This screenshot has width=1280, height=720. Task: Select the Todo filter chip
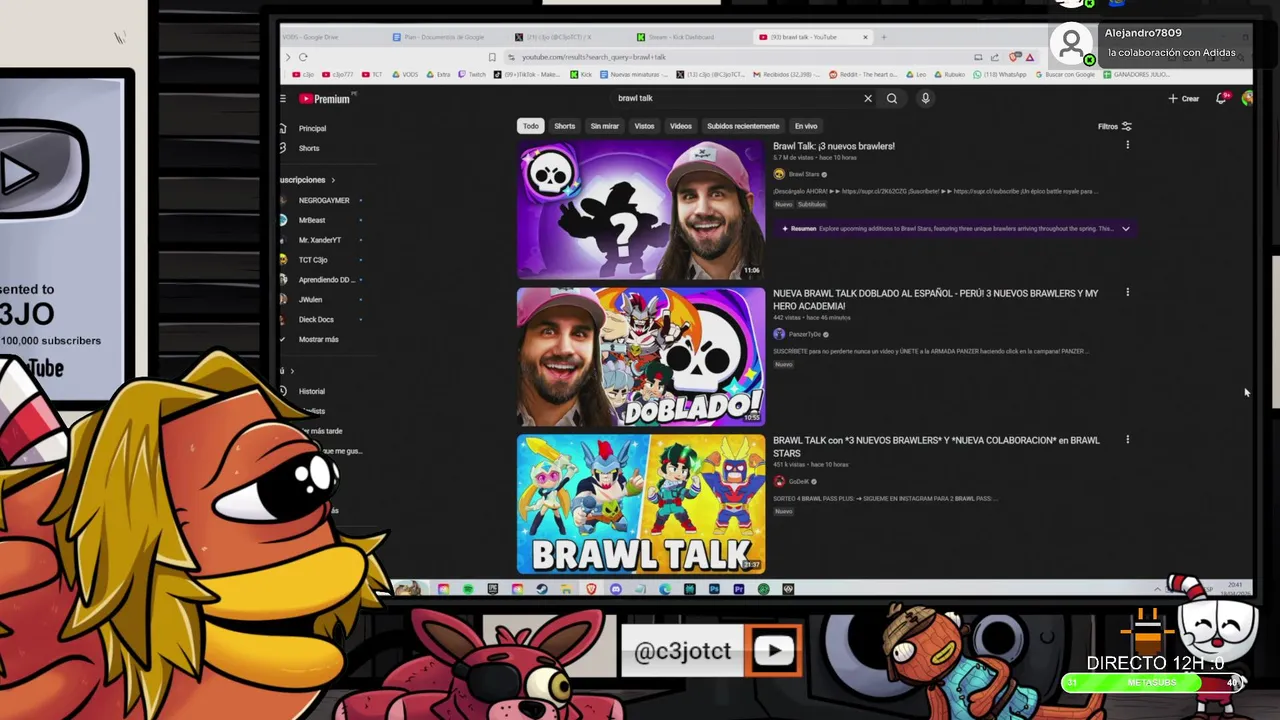530,126
